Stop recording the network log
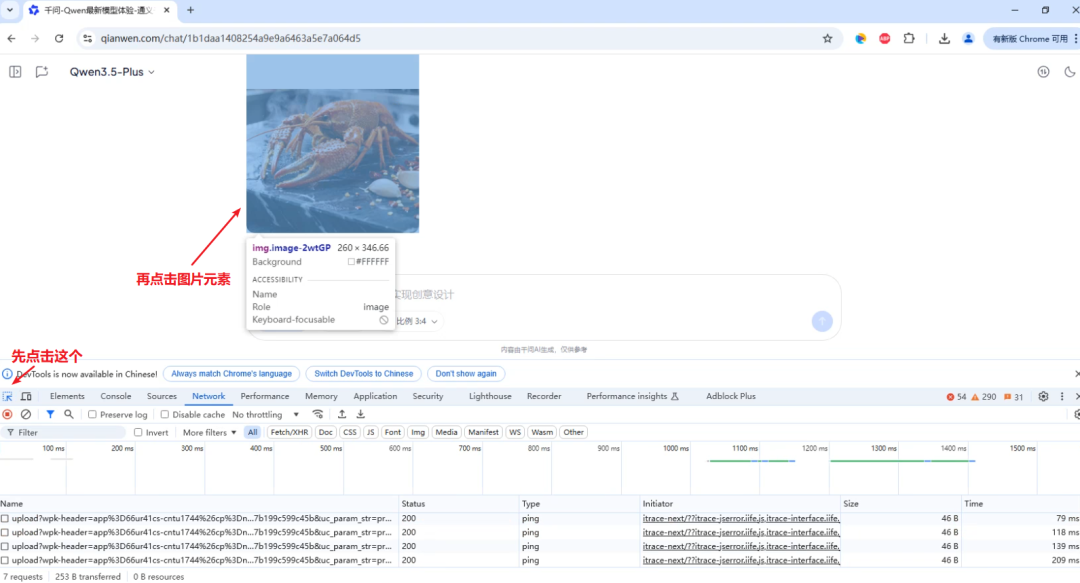Image resolution: width=1080 pixels, height=583 pixels. (8, 414)
